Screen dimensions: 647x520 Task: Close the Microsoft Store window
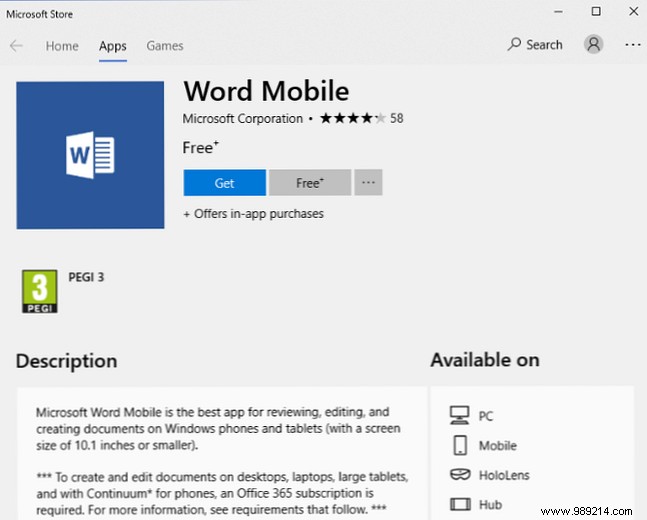pyautogui.click(x=634, y=12)
